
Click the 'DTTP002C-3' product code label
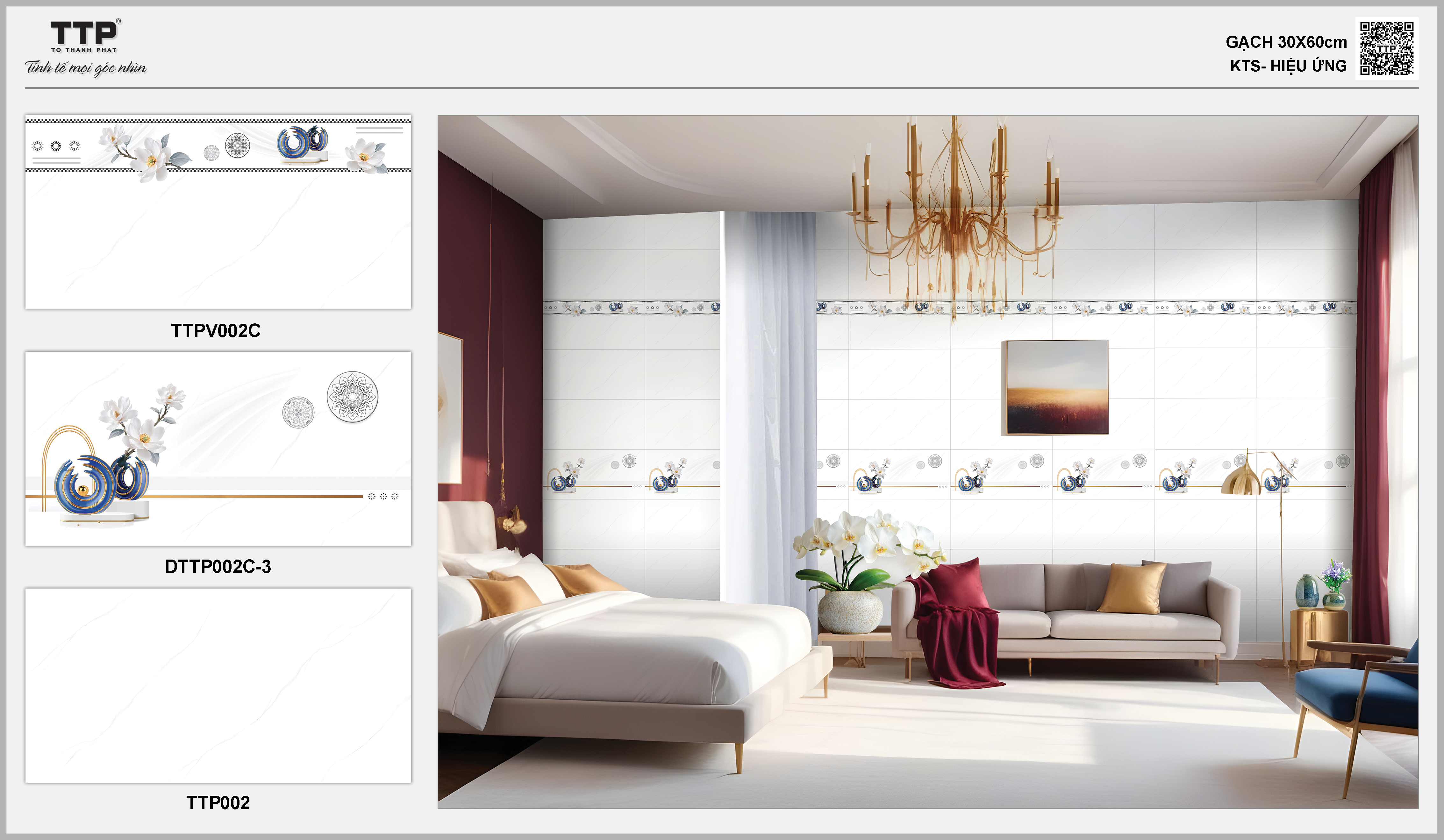point(218,566)
